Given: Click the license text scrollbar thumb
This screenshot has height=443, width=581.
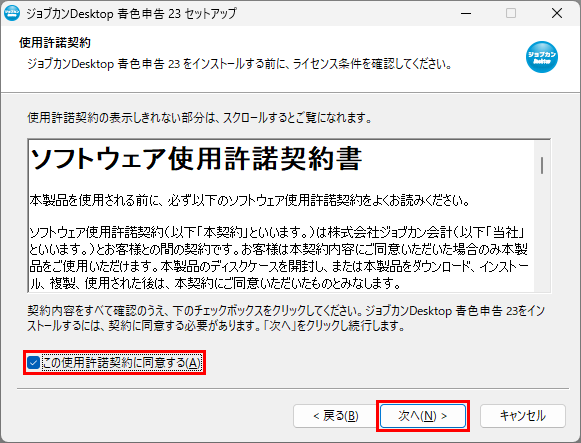Looking at the screenshot, I should click(542, 165).
